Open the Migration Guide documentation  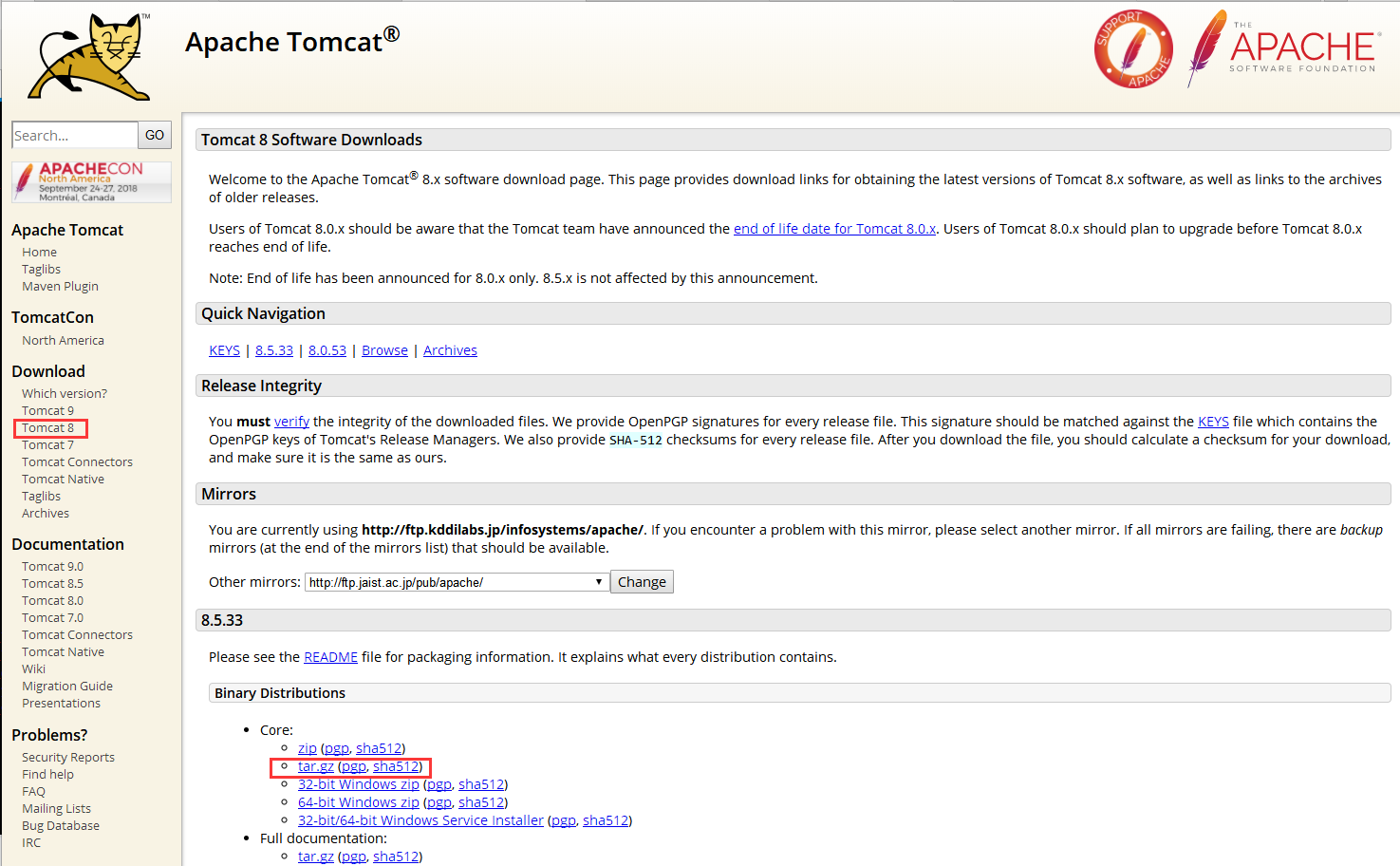tap(67, 687)
